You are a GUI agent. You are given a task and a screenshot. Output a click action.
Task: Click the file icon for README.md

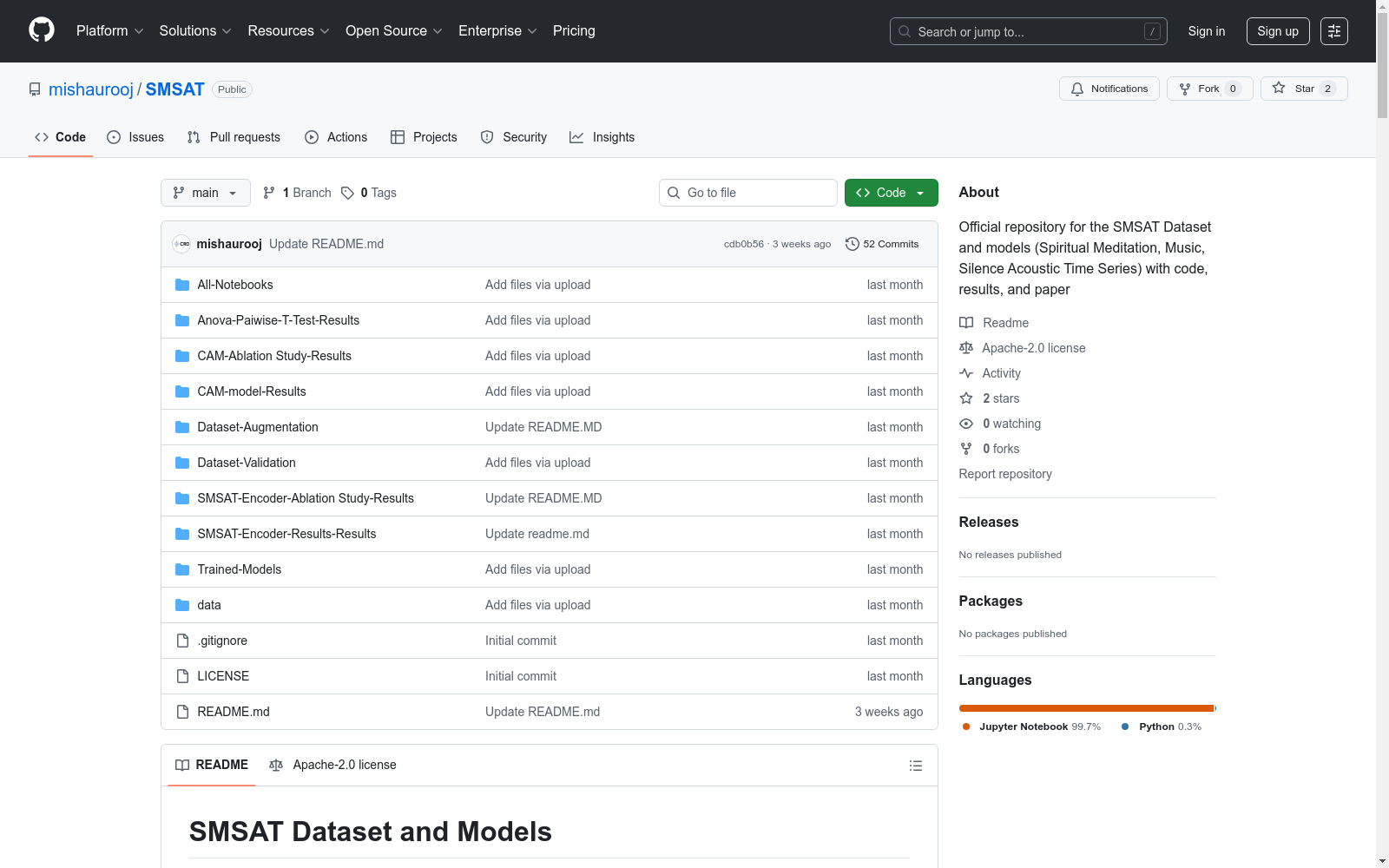(182, 712)
